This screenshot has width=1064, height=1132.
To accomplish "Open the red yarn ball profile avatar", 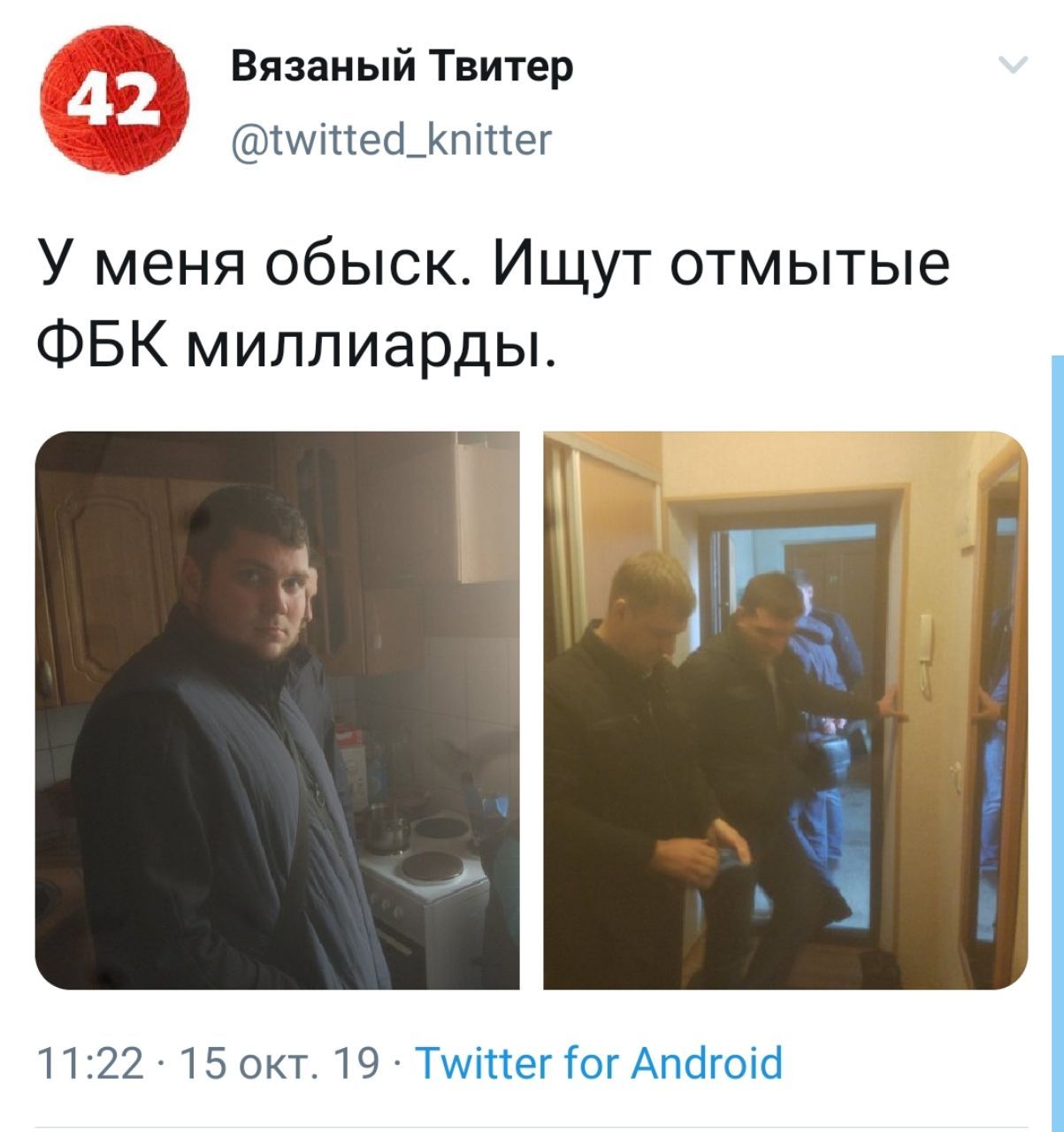I will [x=119, y=103].
